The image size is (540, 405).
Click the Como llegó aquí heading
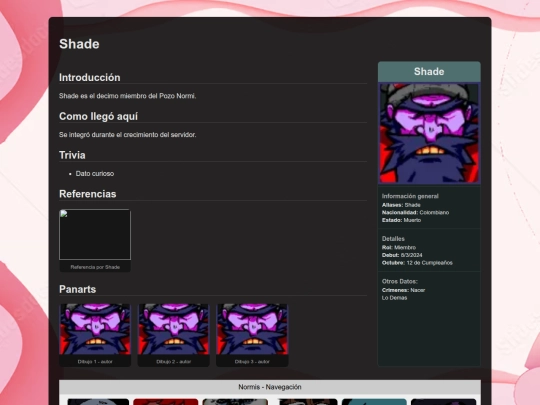click(98, 116)
